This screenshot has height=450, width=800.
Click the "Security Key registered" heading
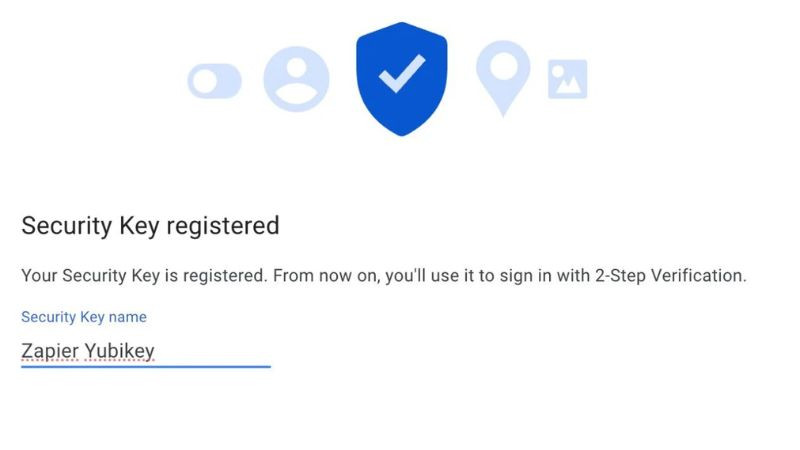point(150,226)
